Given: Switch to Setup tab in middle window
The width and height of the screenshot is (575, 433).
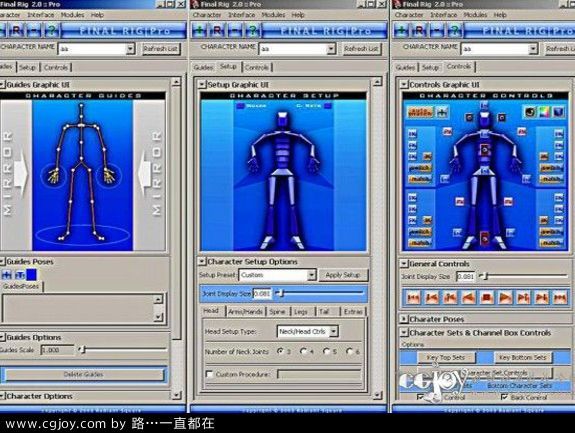Looking at the screenshot, I should 228,66.
